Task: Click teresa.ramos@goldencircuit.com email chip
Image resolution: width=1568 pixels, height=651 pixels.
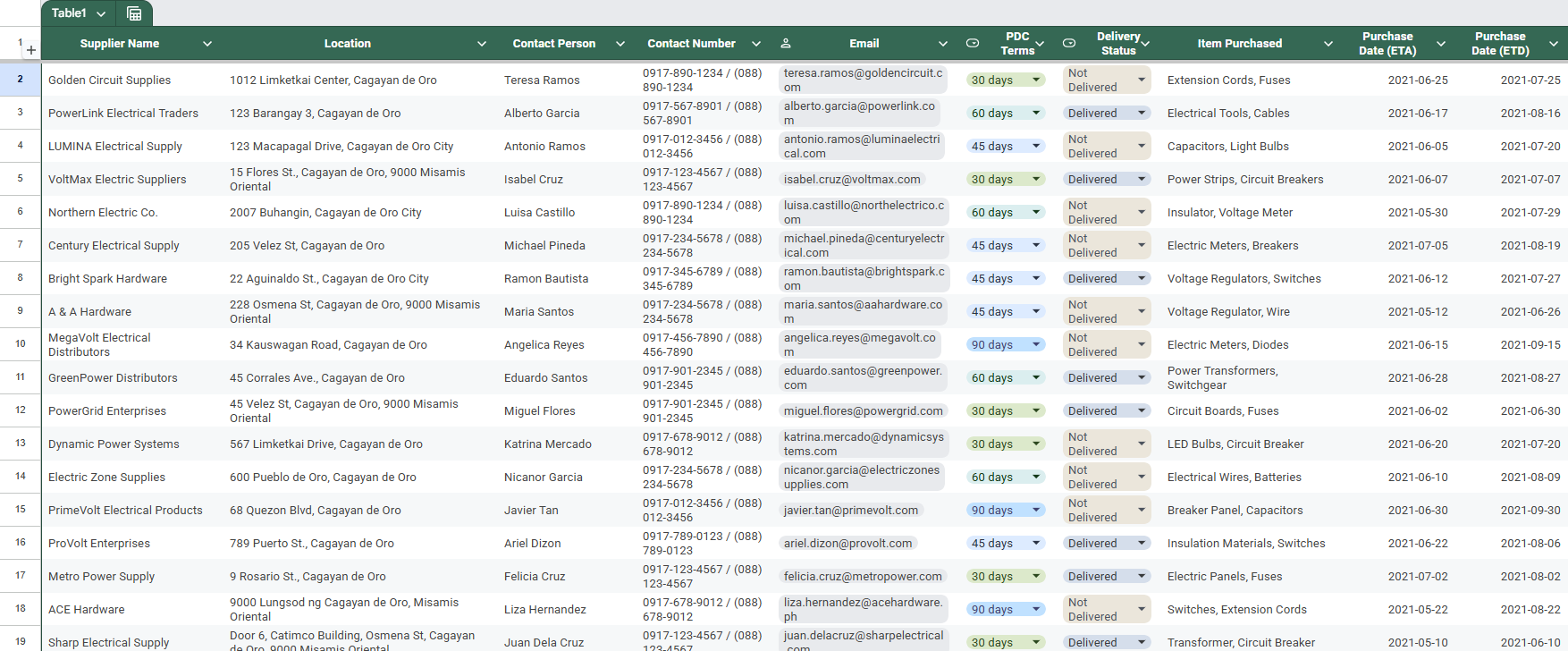Action: pyautogui.click(x=863, y=80)
